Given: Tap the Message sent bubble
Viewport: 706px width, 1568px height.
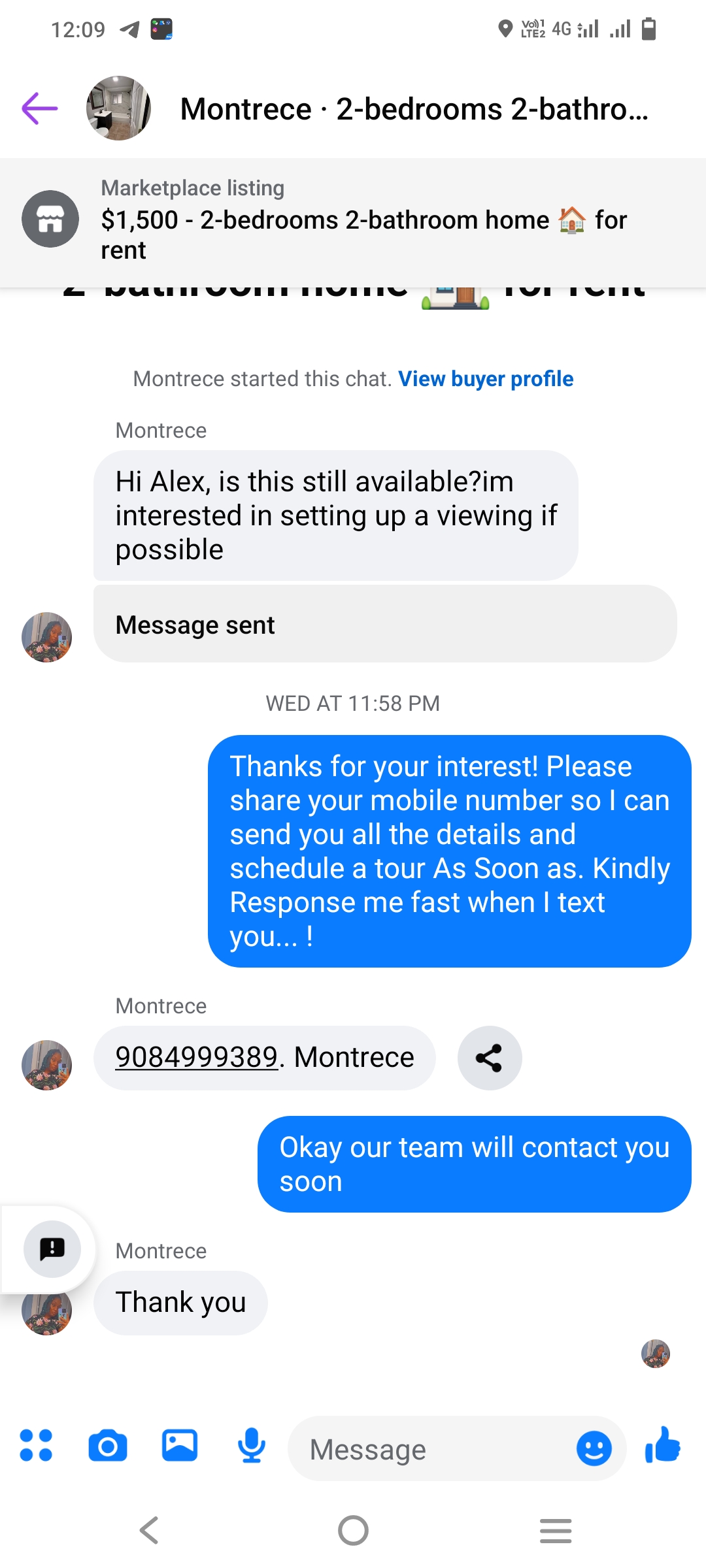Looking at the screenshot, I should pyautogui.click(x=385, y=624).
